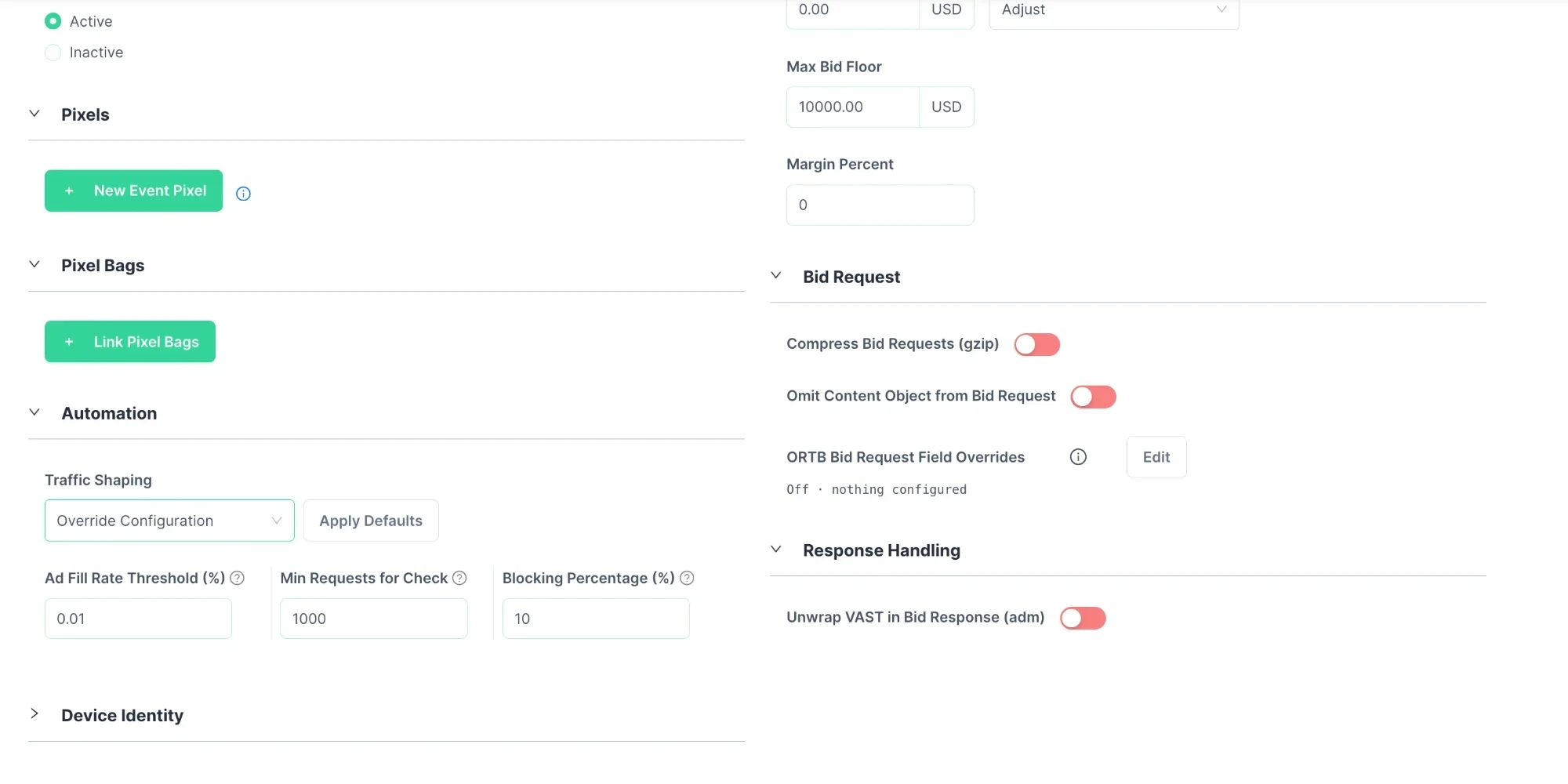Click the Link Pixel Bags button
Viewport: 1568px width, 784px height.
(x=130, y=342)
